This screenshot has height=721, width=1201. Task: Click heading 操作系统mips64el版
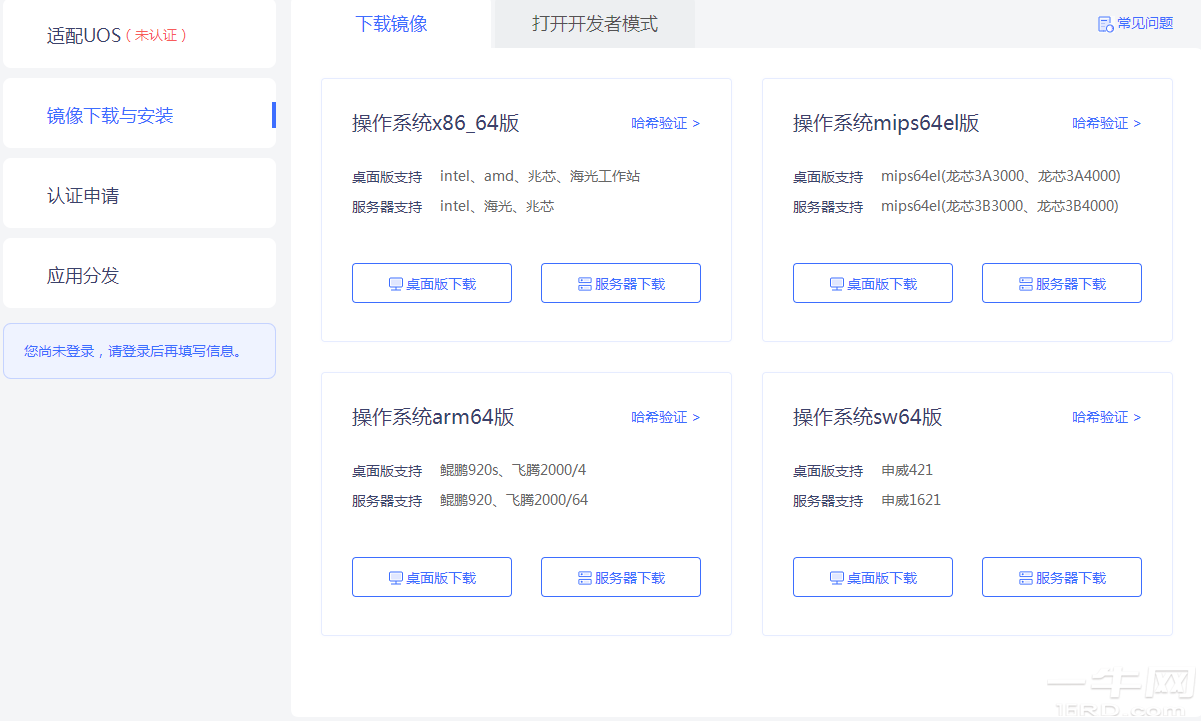click(886, 123)
